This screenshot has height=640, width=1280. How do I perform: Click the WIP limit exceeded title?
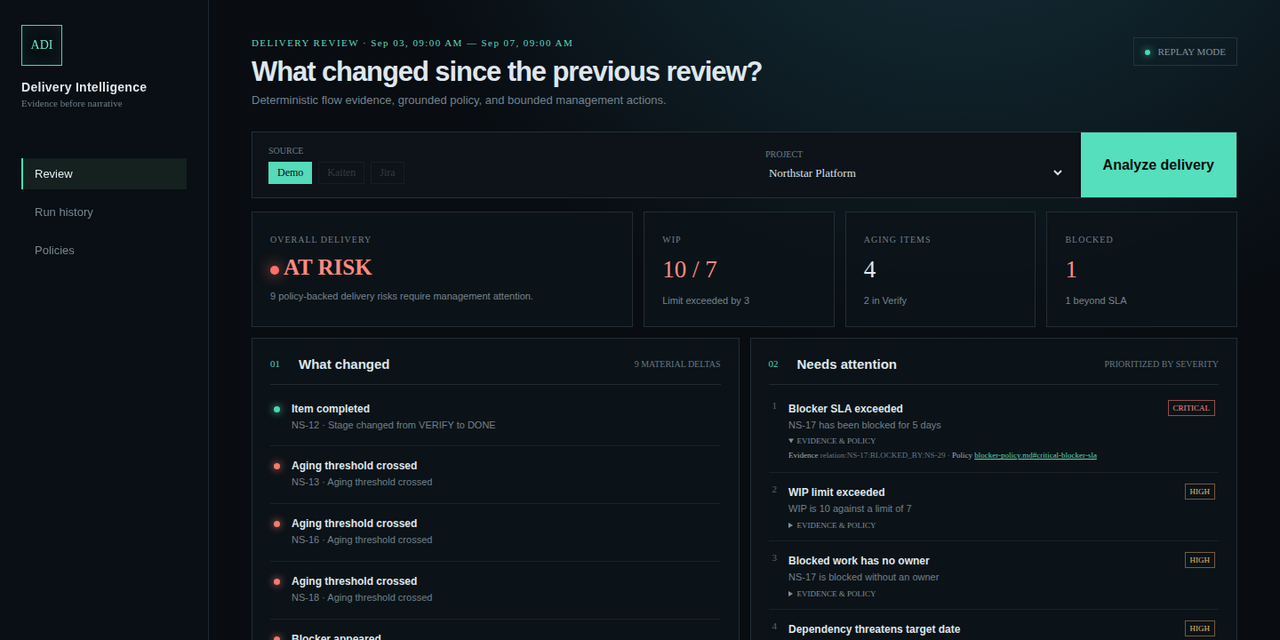point(836,492)
